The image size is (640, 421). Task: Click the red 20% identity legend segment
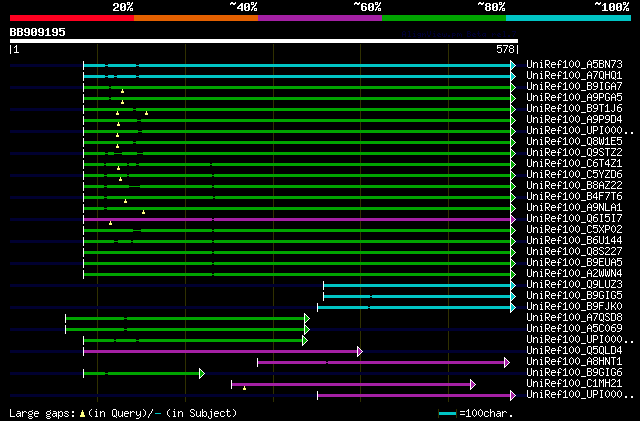pyautogui.click(x=72, y=18)
